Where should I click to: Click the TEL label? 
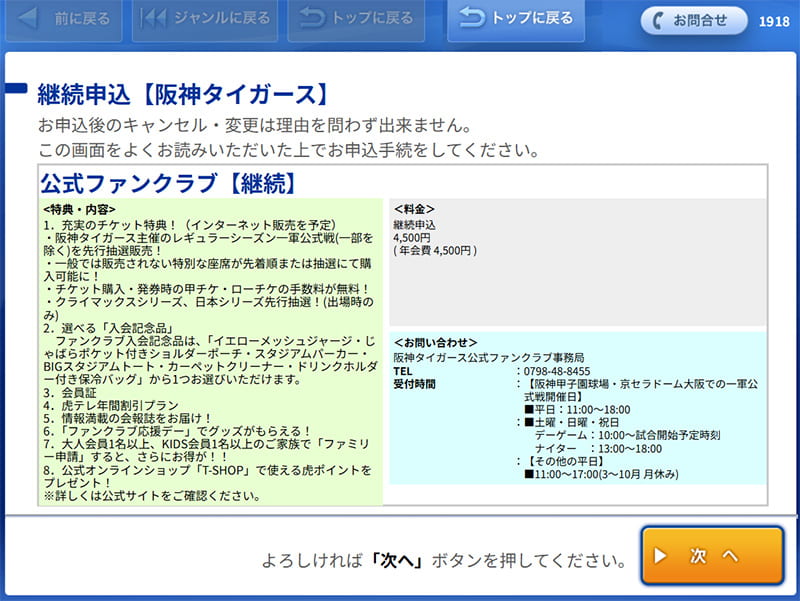click(403, 371)
